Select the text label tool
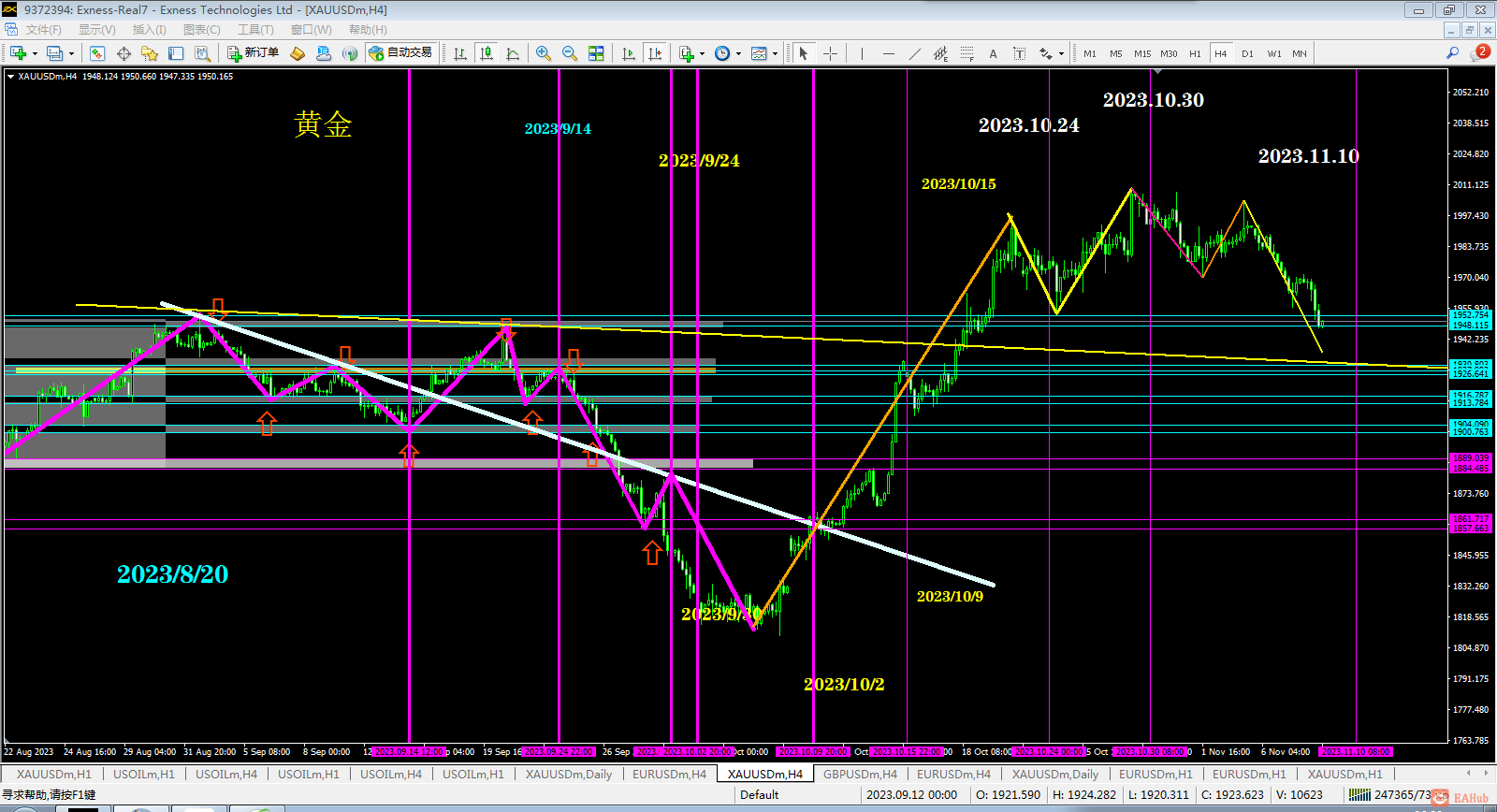The width and height of the screenshot is (1497, 812). pyautogui.click(x=1019, y=53)
